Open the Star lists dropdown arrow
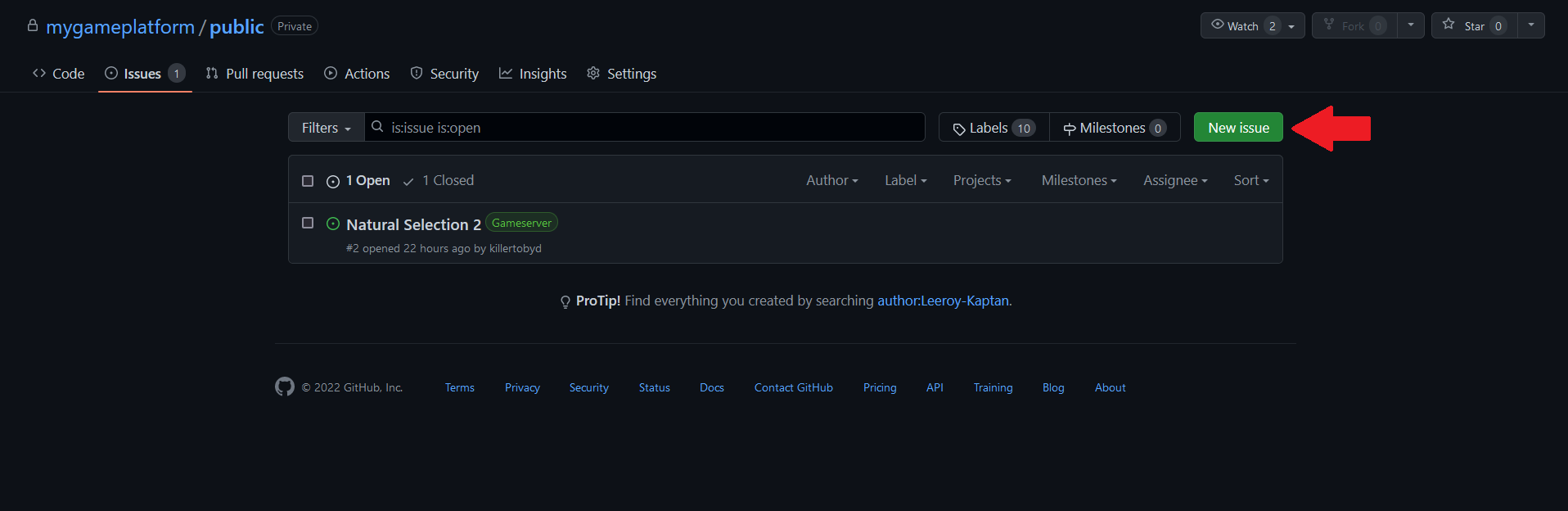Viewport: 1568px width, 511px height. 1531,25
